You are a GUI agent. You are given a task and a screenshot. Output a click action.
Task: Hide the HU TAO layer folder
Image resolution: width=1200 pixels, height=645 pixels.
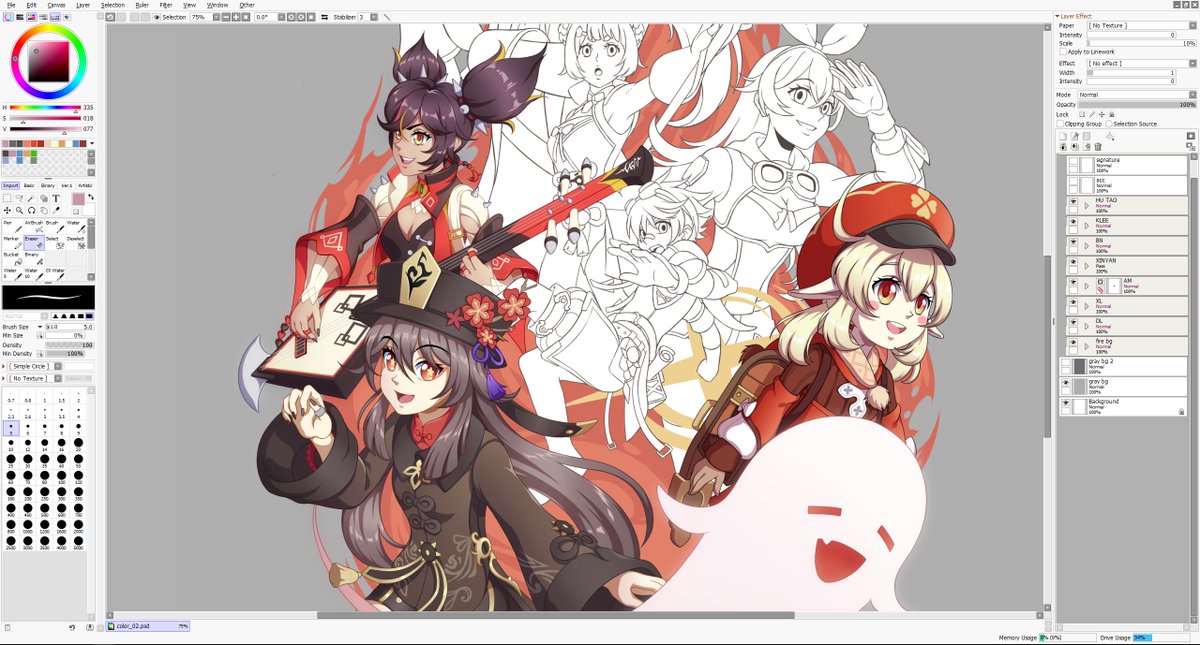click(1072, 202)
